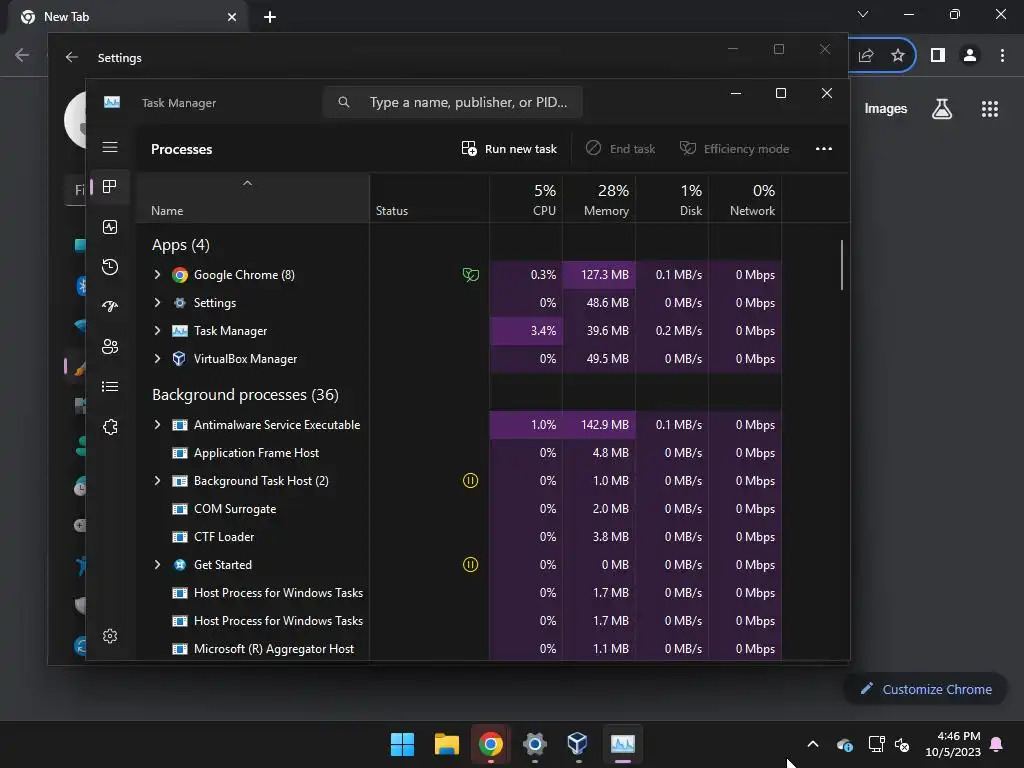Go back in the Settings window
The width and height of the screenshot is (1024, 768).
(x=71, y=57)
